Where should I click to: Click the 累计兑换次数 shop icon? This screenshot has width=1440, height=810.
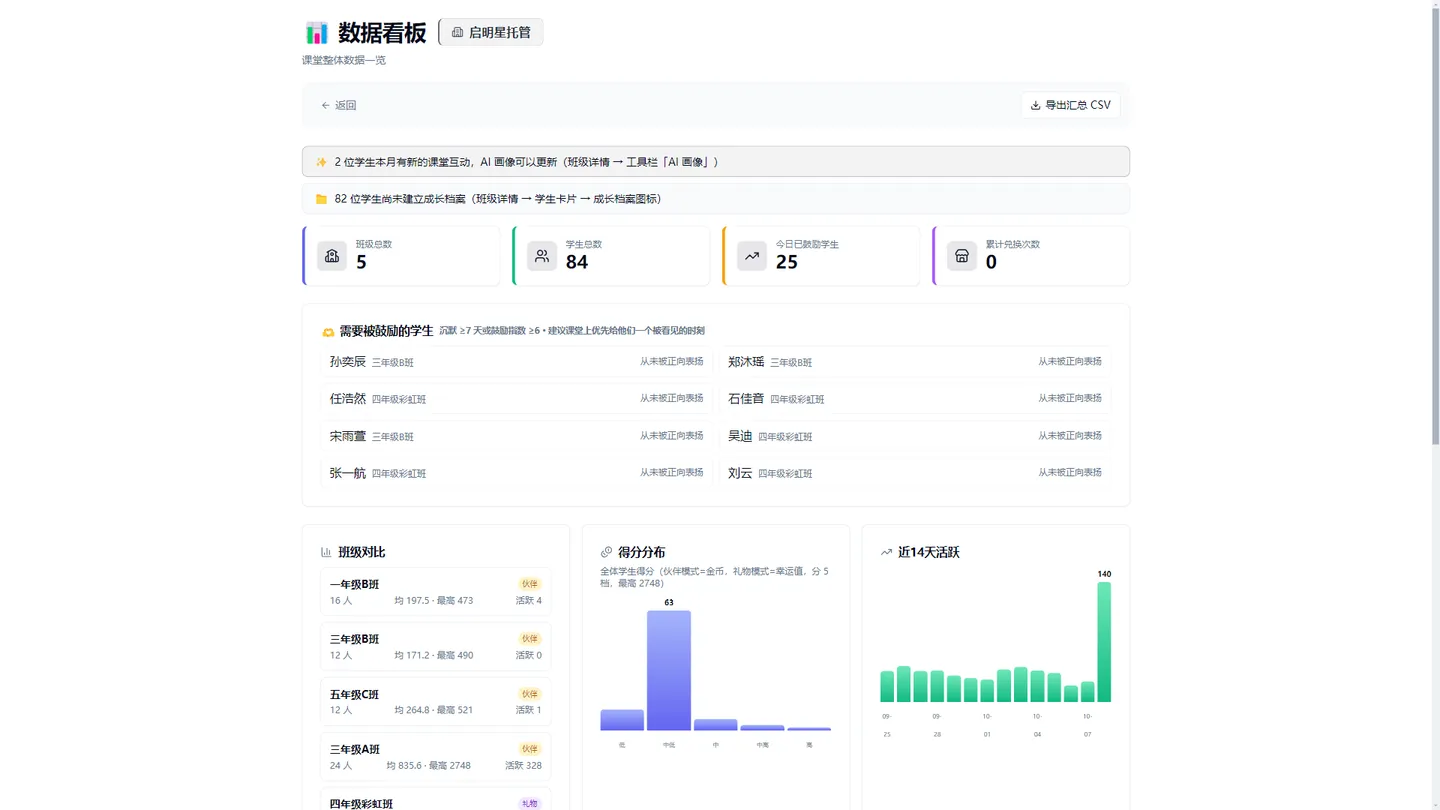point(962,256)
